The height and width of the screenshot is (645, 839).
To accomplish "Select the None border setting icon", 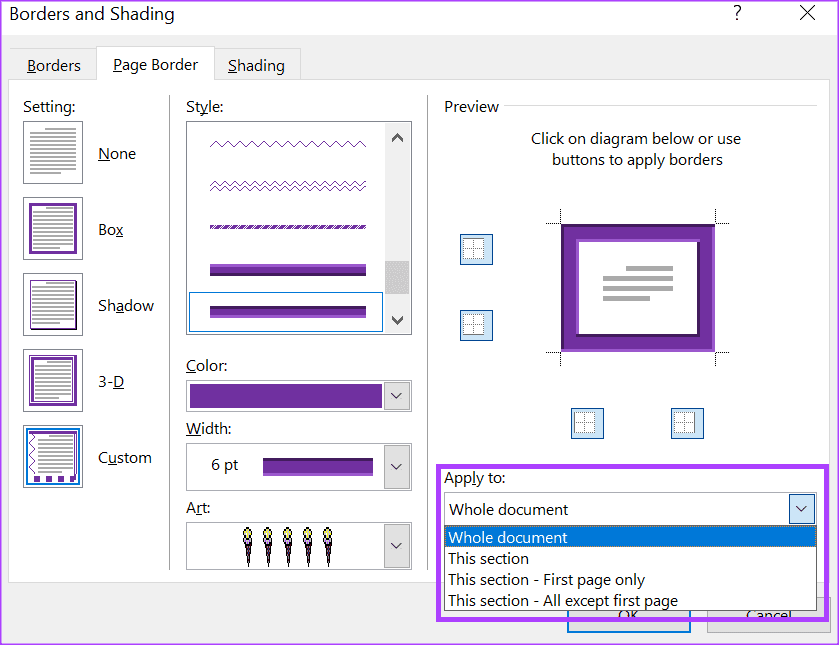I will [x=53, y=153].
